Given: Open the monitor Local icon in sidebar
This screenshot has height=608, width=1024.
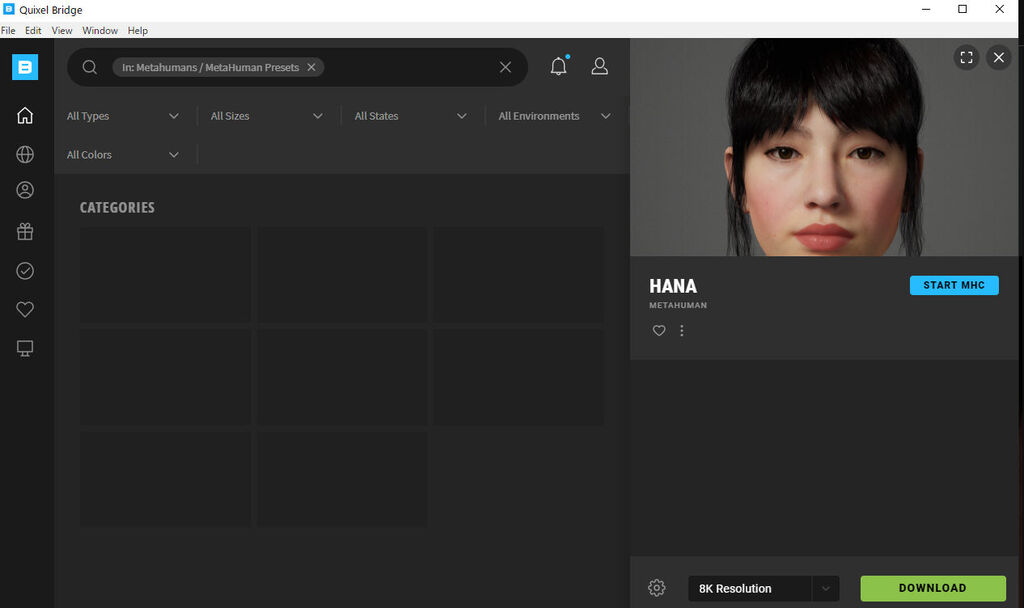Looking at the screenshot, I should tap(25, 348).
